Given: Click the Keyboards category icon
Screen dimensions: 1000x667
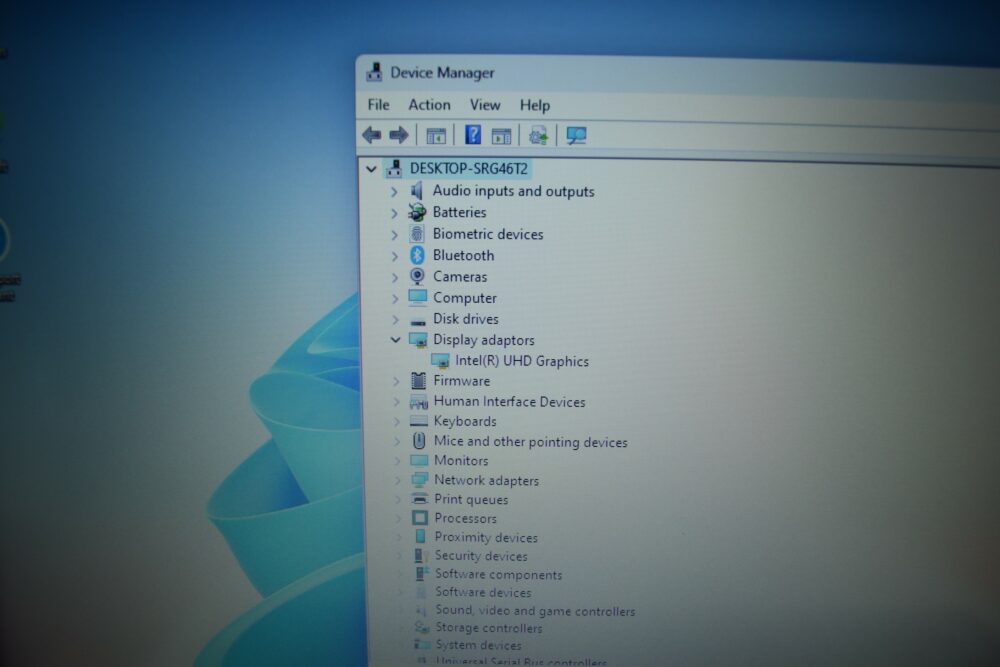Looking at the screenshot, I should (418, 421).
